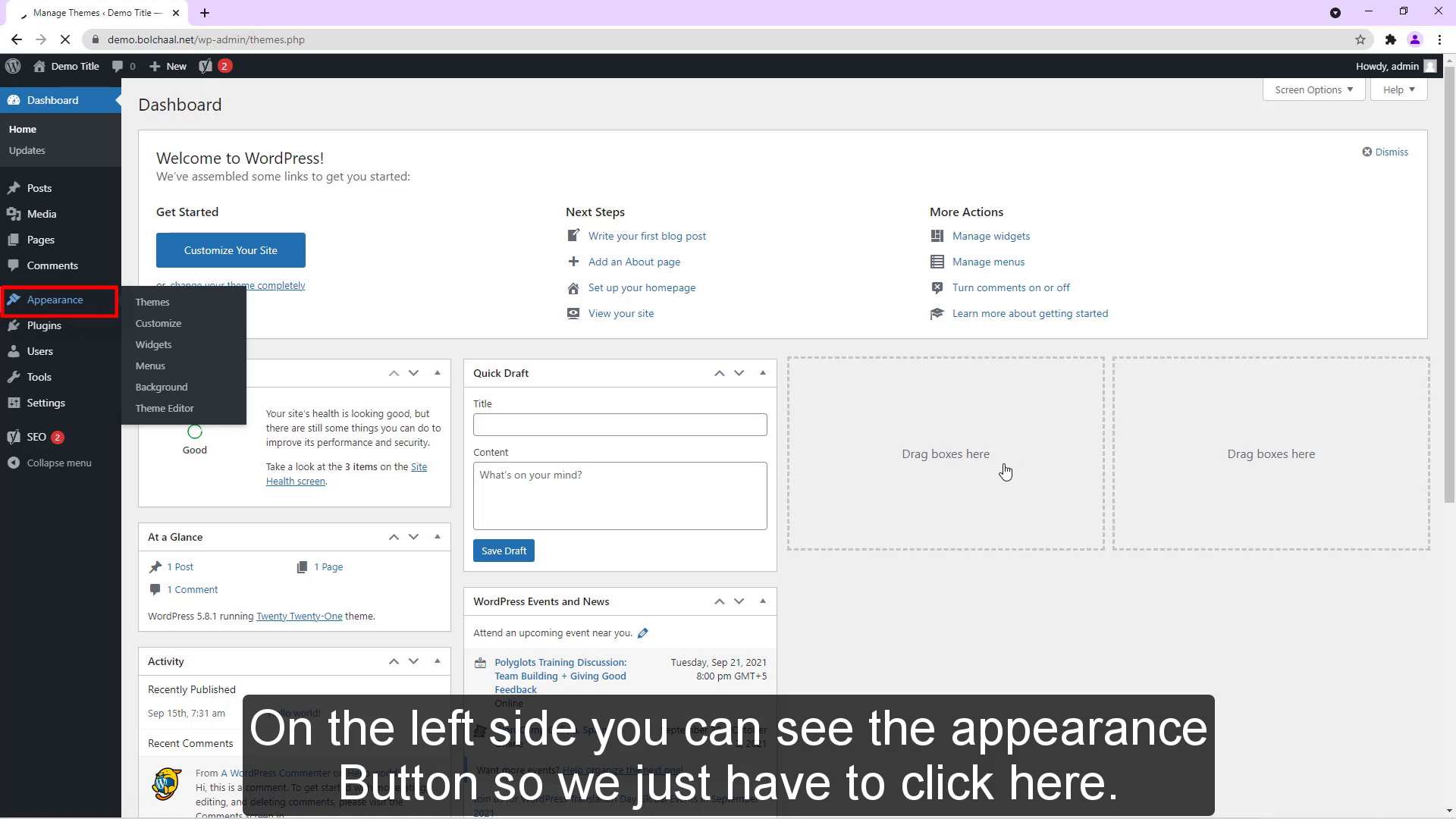Open the 1 Post link
The height and width of the screenshot is (819, 1456).
click(x=180, y=566)
